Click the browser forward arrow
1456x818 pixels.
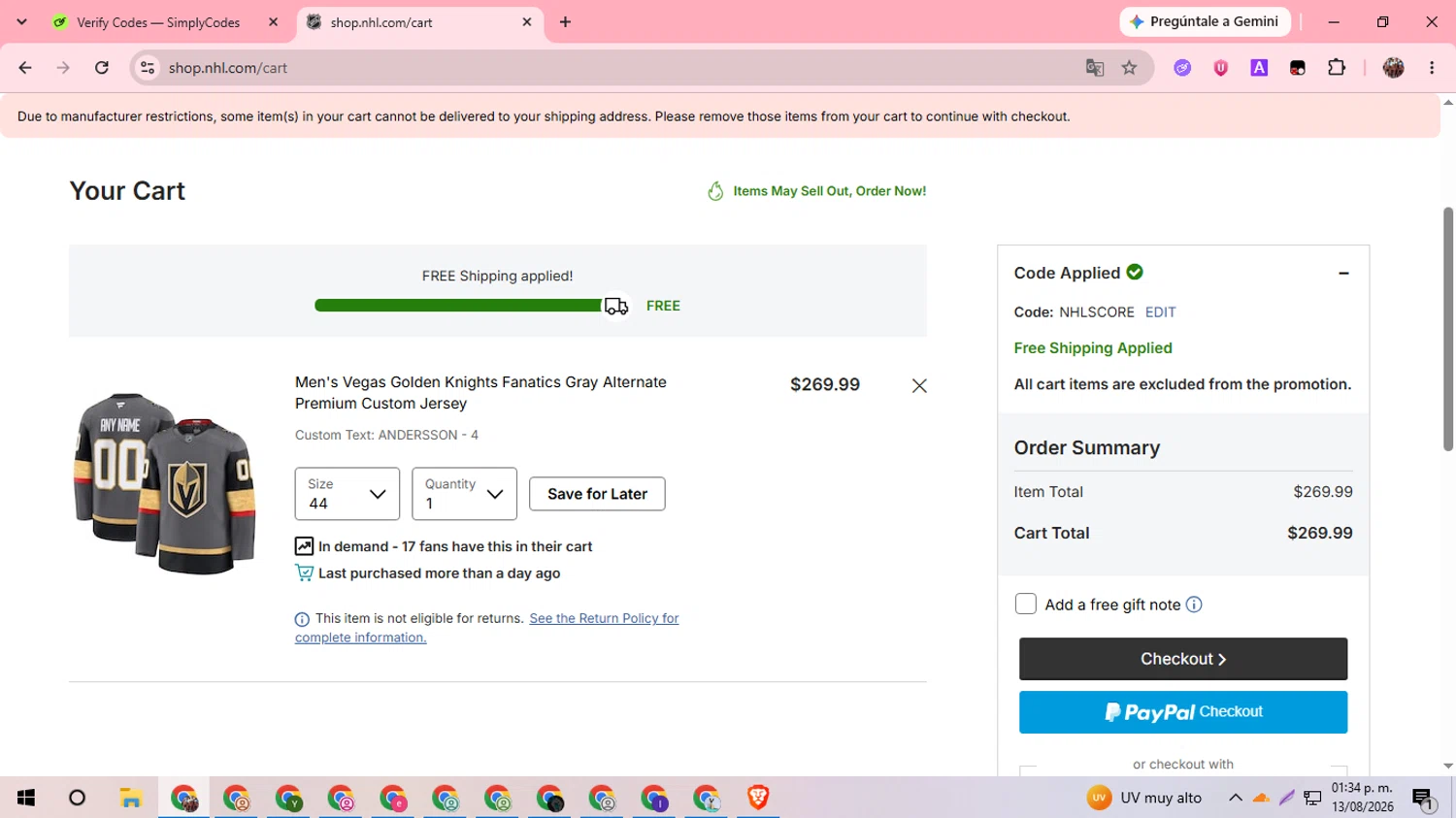[63, 68]
